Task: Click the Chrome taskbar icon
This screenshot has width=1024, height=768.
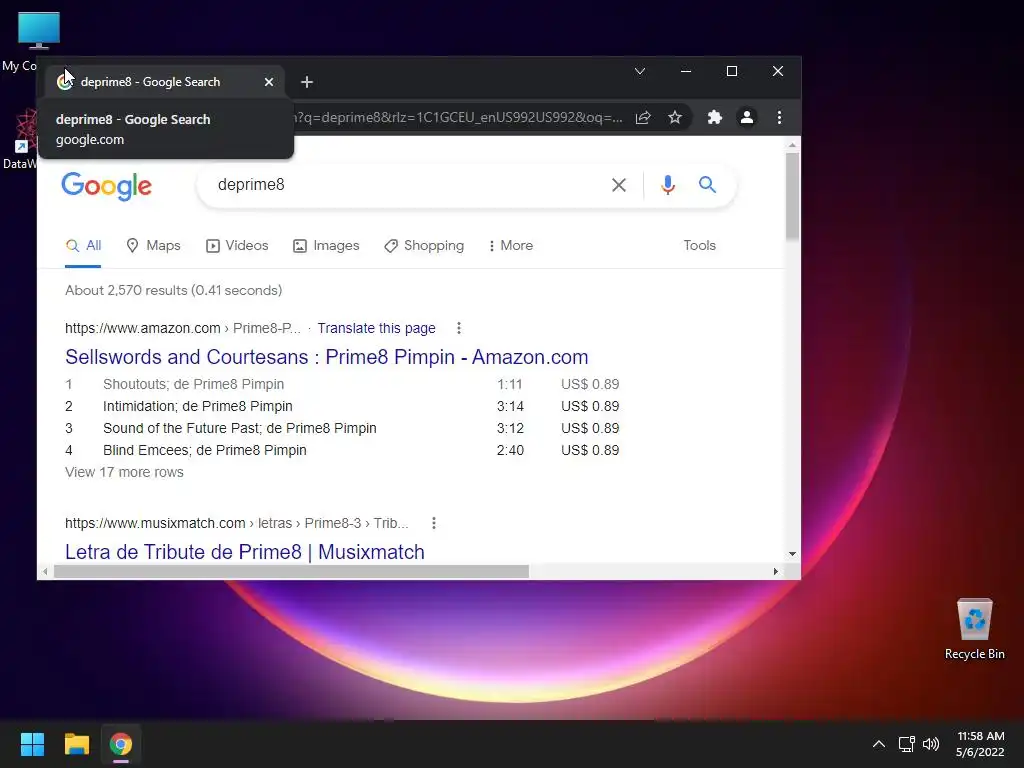Action: 121,744
